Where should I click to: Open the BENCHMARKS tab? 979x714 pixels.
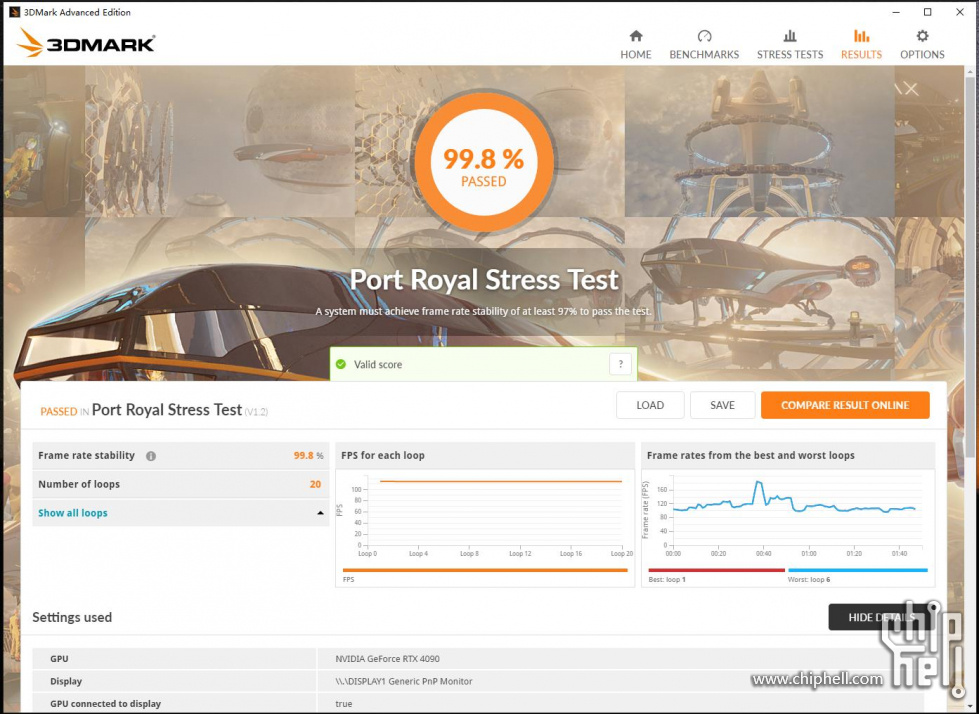[704, 44]
